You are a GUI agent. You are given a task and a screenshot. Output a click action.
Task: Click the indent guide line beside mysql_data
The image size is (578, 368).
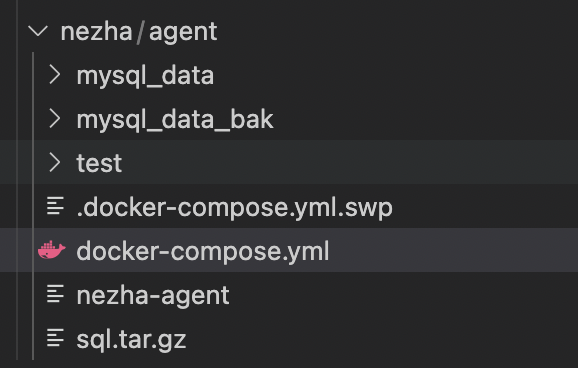33,75
